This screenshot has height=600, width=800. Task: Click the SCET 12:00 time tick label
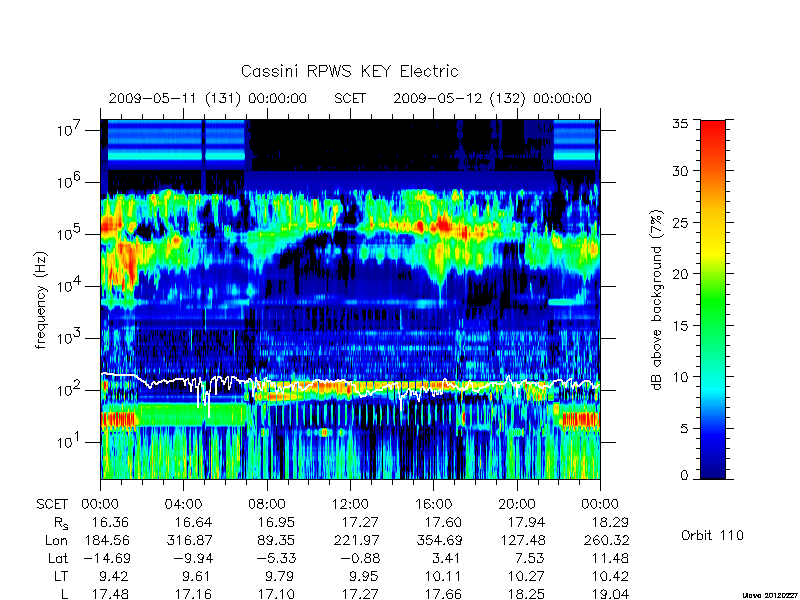pyautogui.click(x=350, y=505)
